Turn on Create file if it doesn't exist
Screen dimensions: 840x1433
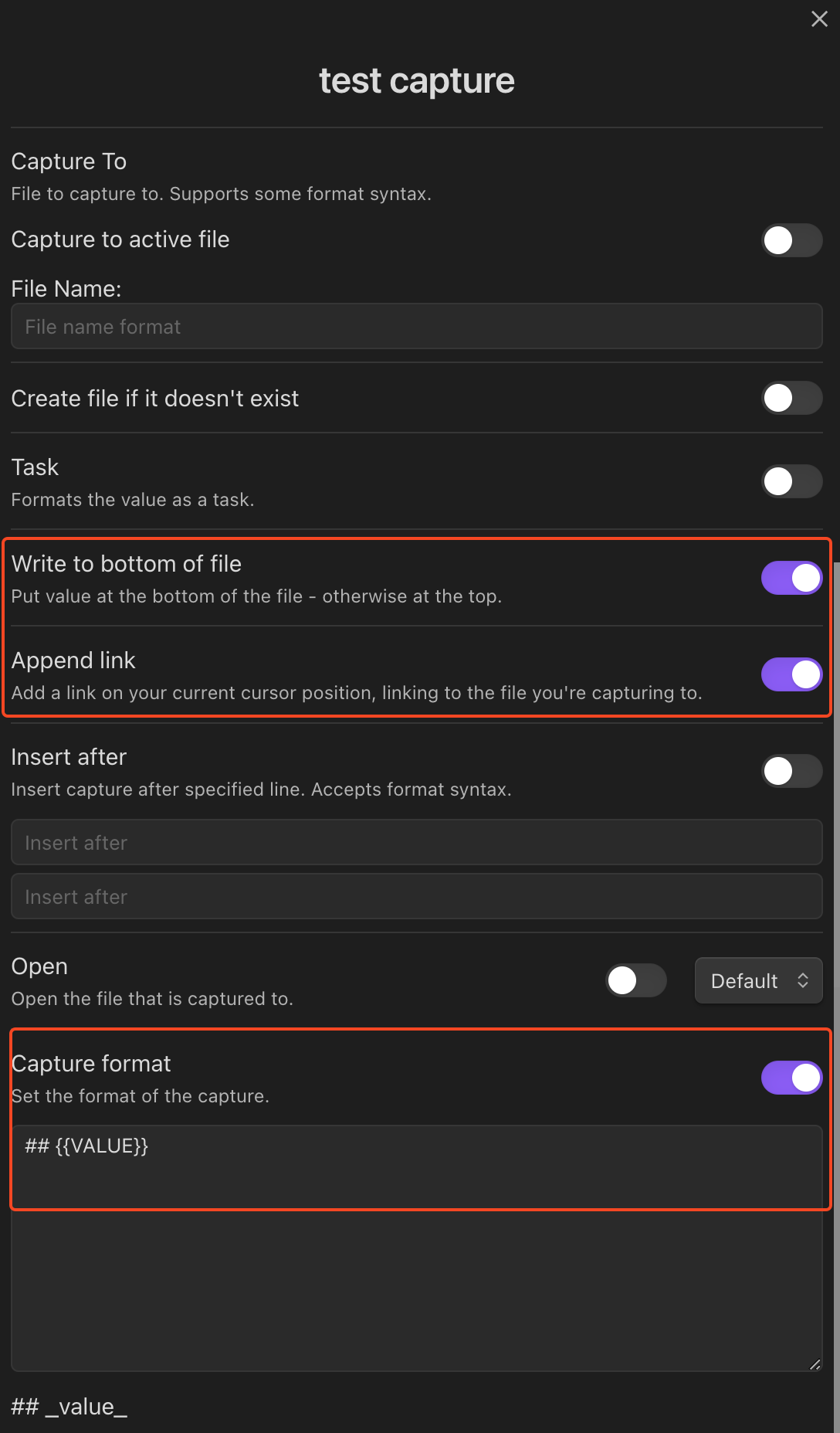(791, 398)
